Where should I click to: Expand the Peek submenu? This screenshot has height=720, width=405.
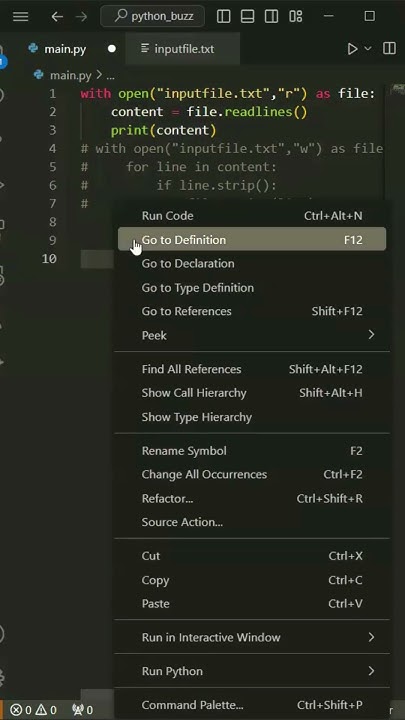(252, 335)
